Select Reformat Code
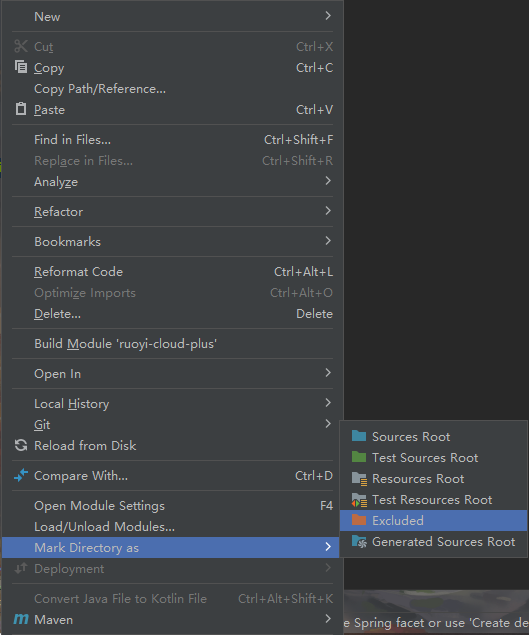Screen dimensions: 529x635 (173, 272)
